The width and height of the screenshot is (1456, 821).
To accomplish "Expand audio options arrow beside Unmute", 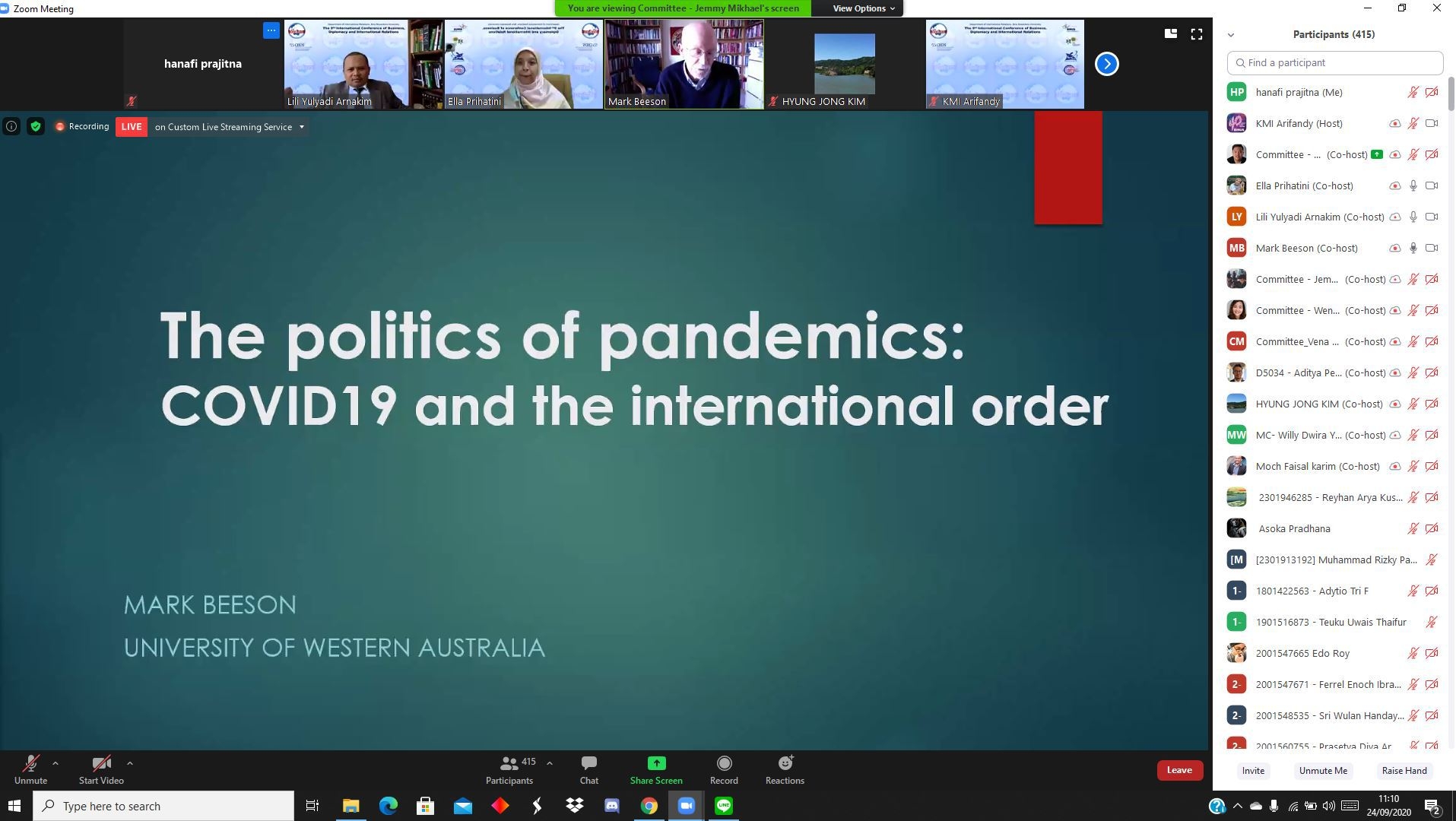I will pos(56,763).
